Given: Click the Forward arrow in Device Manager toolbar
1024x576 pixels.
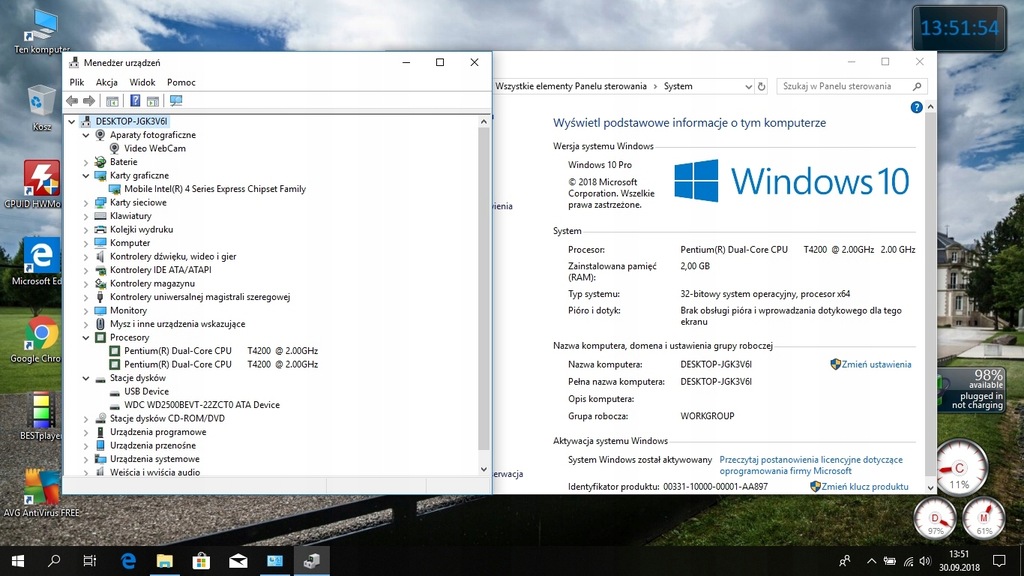Looking at the screenshot, I should pyautogui.click(x=89, y=101).
